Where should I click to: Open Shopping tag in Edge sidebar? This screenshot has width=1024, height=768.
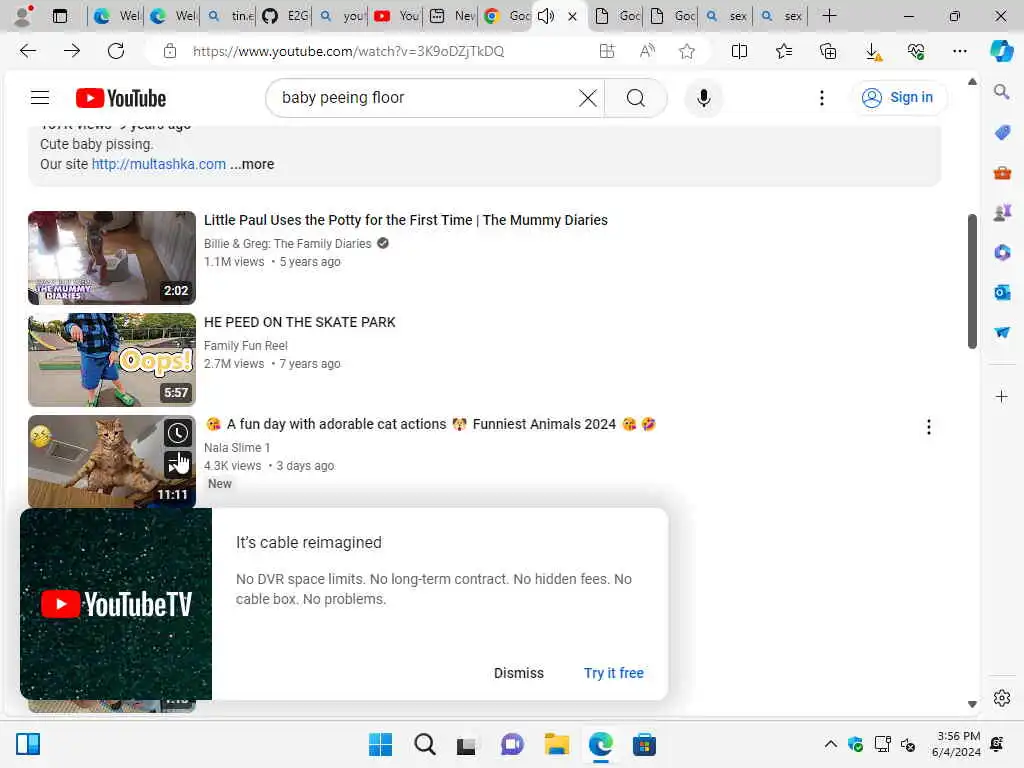(1002, 133)
